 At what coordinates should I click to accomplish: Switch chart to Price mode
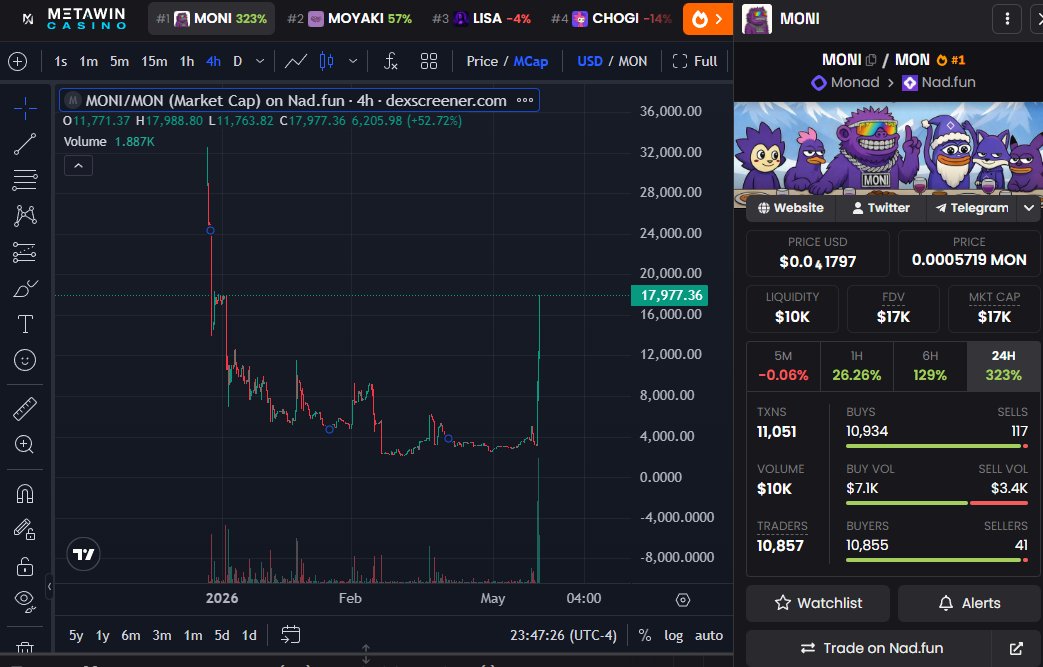click(x=482, y=61)
